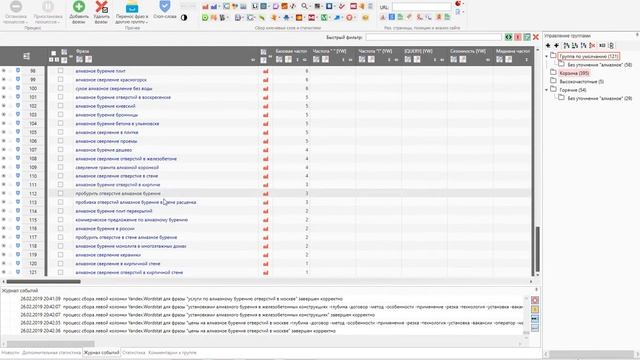Switch to the Журнал событий tab

[101, 352]
